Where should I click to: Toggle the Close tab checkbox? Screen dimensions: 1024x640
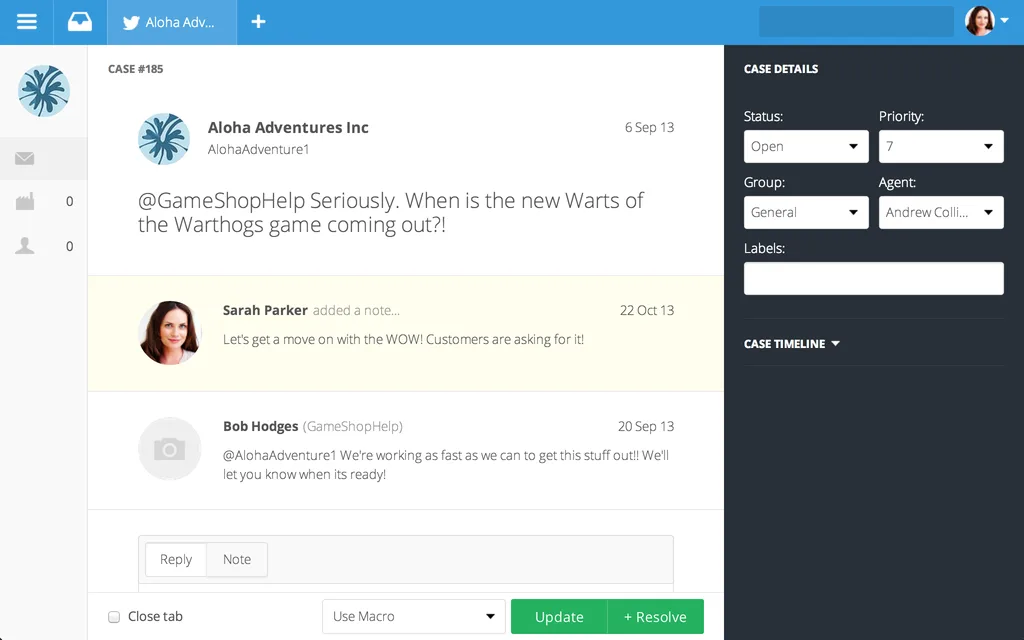[114, 616]
